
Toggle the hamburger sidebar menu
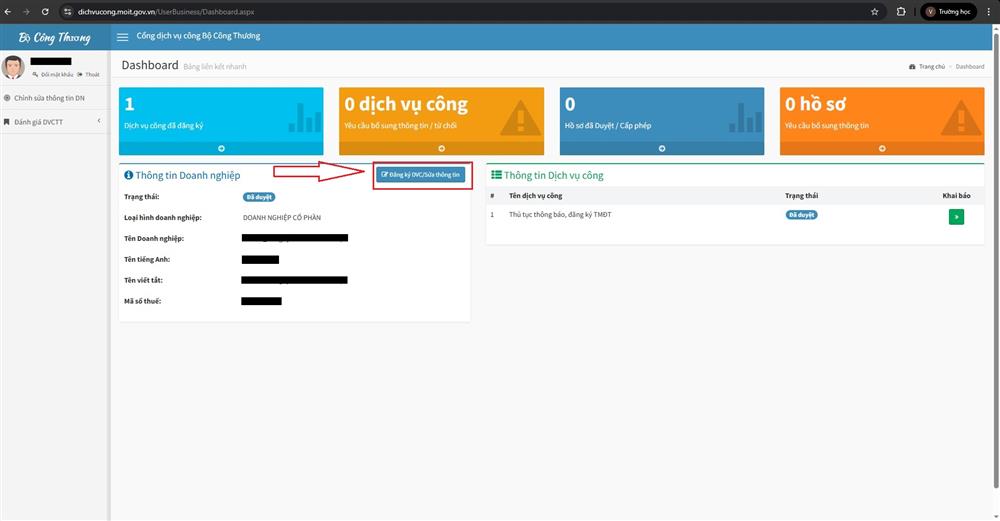click(123, 37)
